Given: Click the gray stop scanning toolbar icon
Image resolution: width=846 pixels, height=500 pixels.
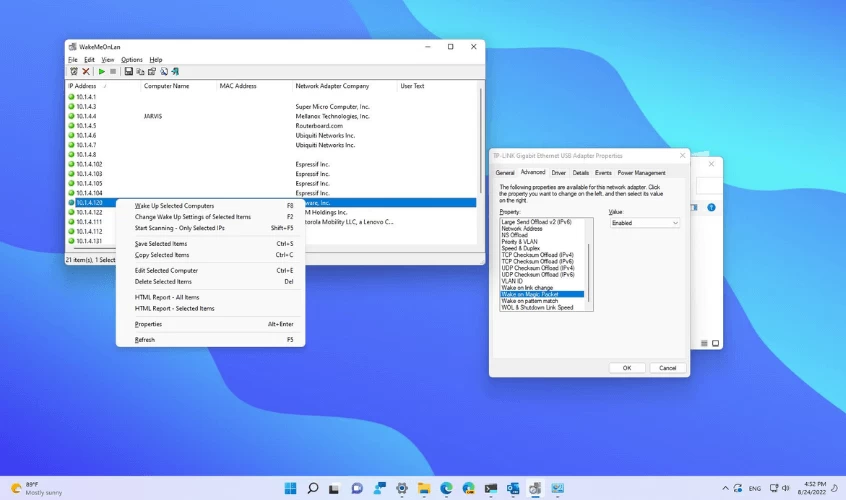Looking at the screenshot, I should point(113,71).
